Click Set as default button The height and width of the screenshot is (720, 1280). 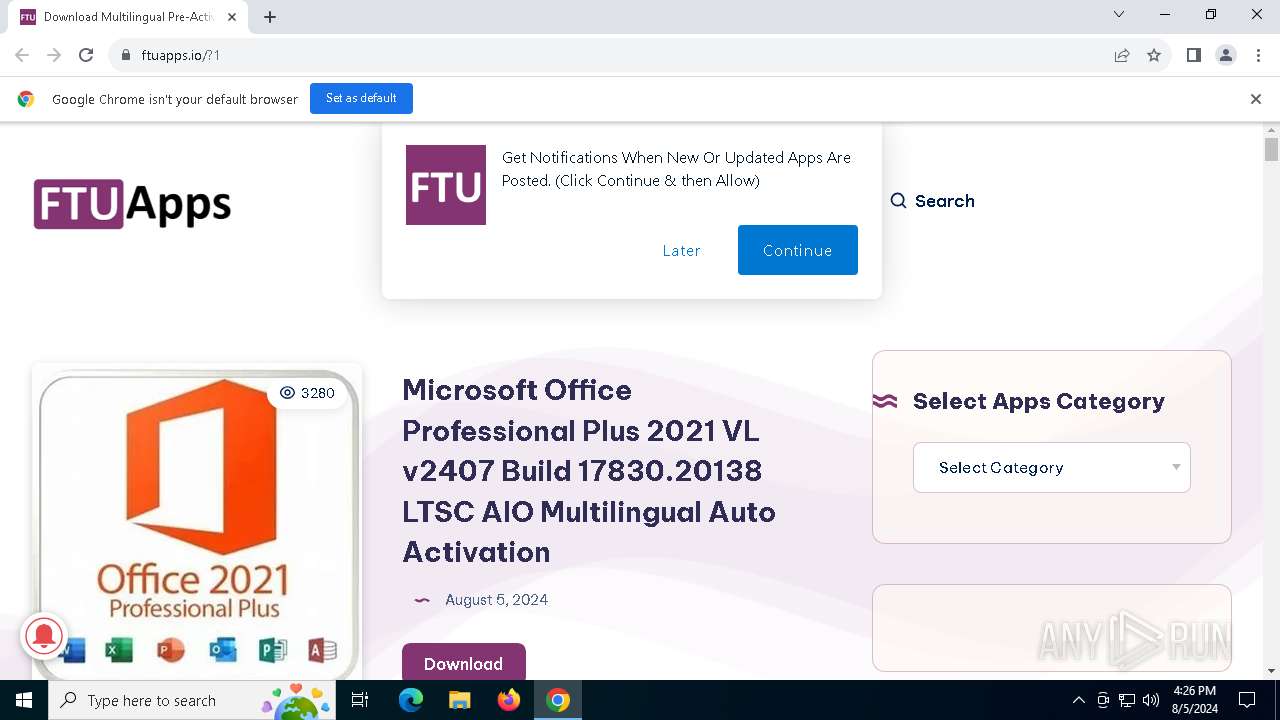(361, 98)
